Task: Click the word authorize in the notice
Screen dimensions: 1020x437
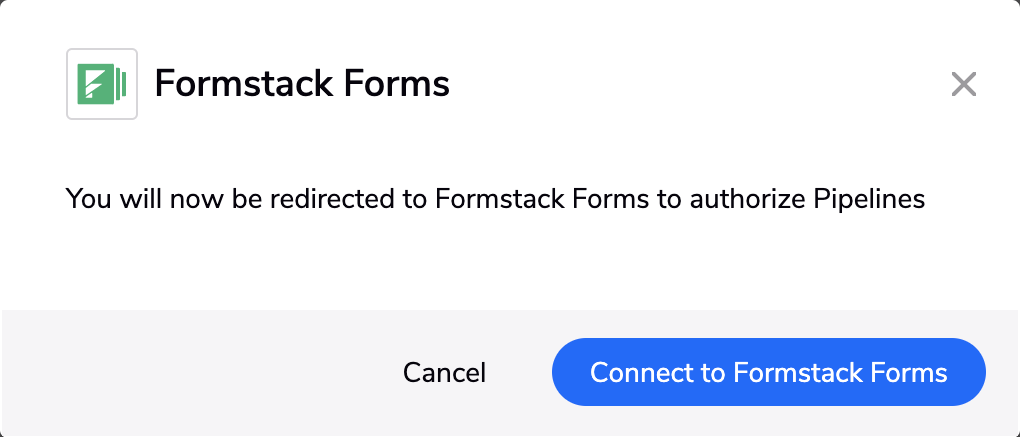Action: click(x=748, y=199)
